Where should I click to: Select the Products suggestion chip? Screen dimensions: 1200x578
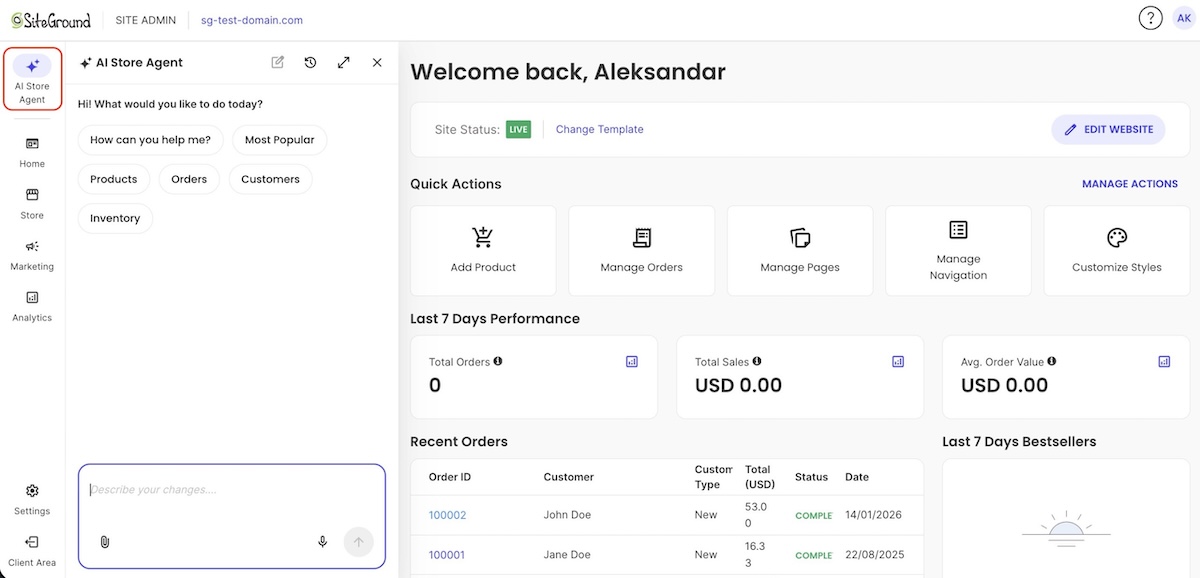(x=114, y=179)
